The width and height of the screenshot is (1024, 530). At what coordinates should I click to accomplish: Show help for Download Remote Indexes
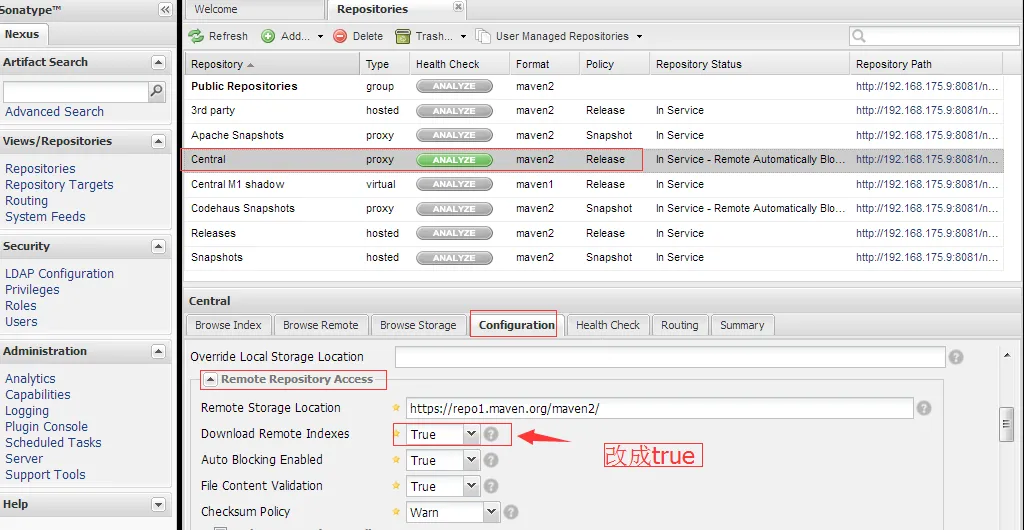(x=491, y=434)
